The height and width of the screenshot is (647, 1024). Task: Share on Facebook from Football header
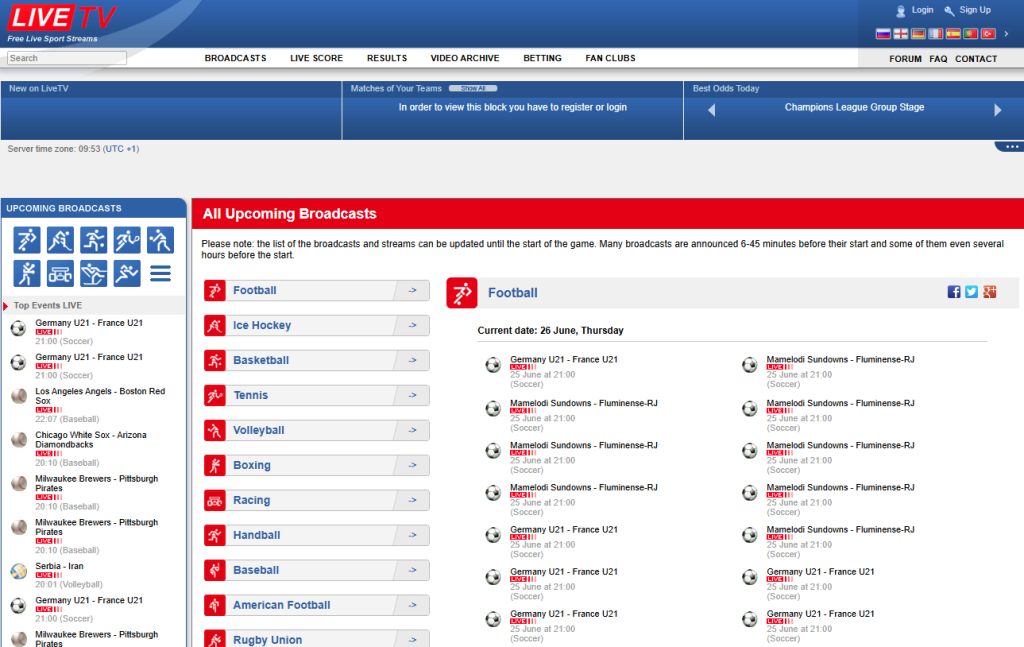tap(954, 292)
